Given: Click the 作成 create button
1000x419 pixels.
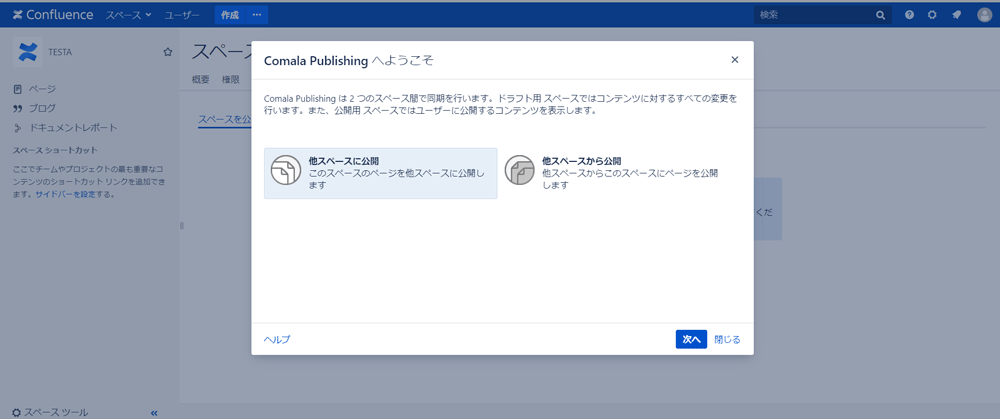Looking at the screenshot, I should (x=230, y=15).
